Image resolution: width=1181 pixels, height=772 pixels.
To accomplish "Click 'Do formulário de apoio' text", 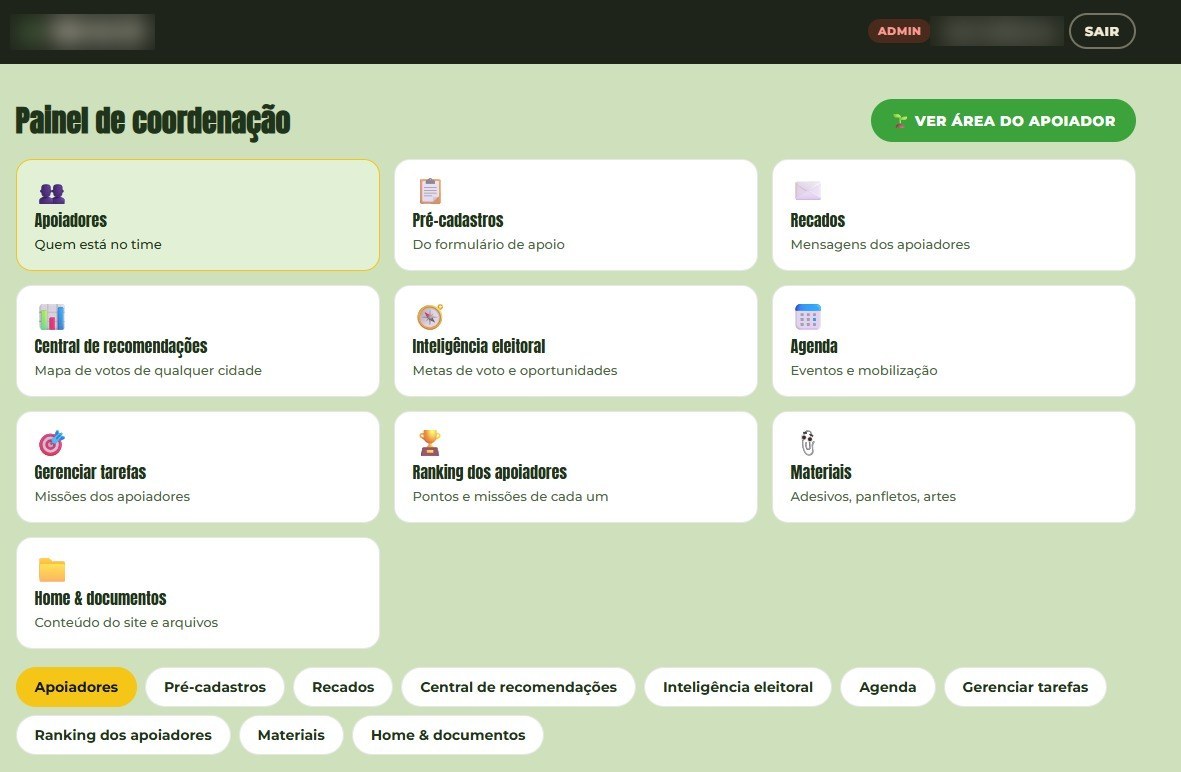I will (x=488, y=244).
